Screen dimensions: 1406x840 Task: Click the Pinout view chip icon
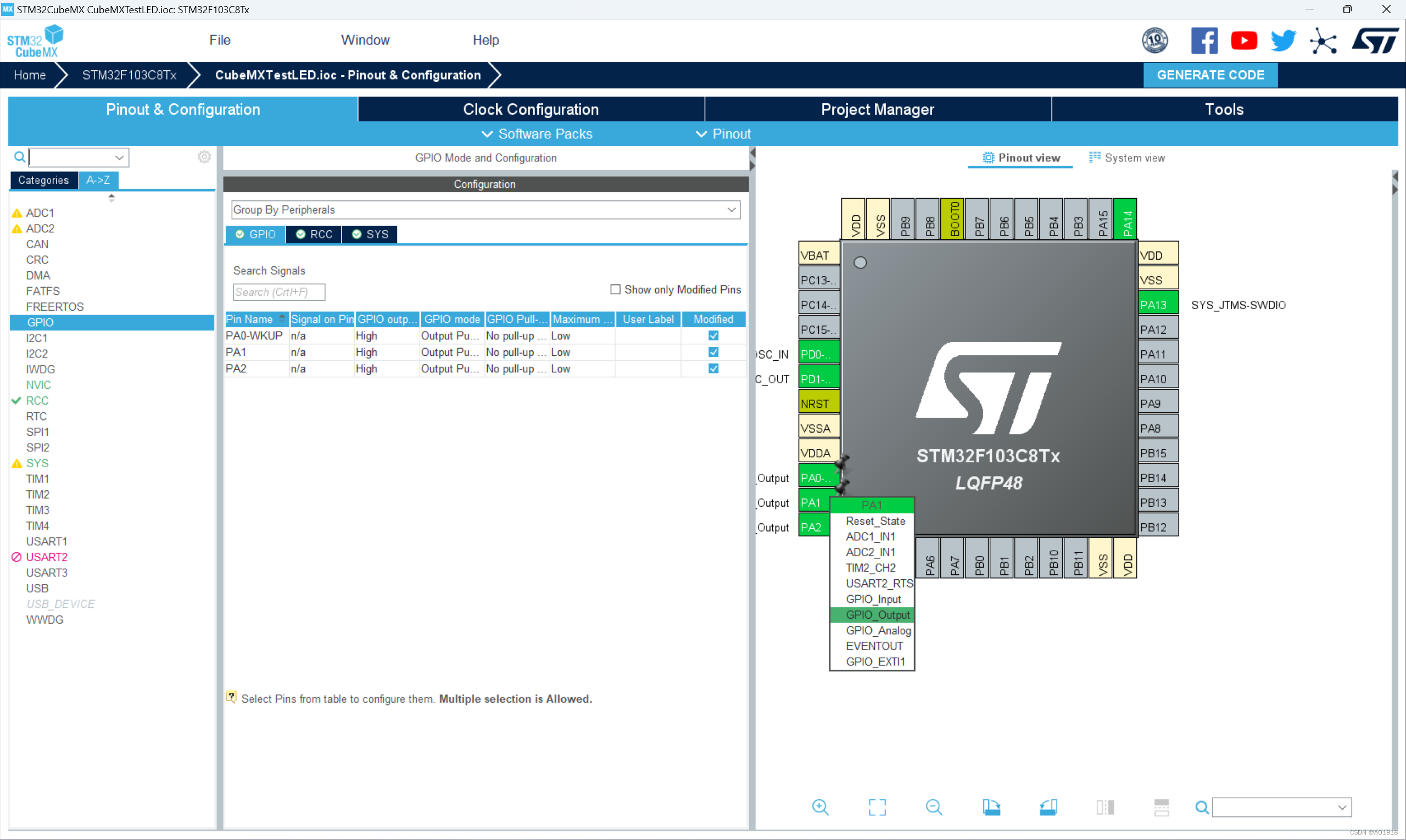[x=988, y=158]
